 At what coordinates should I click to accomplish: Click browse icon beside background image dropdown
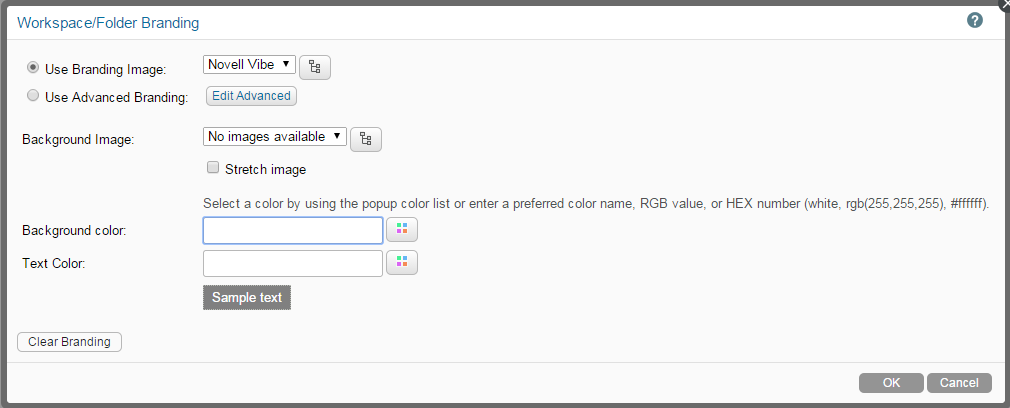tap(366, 139)
